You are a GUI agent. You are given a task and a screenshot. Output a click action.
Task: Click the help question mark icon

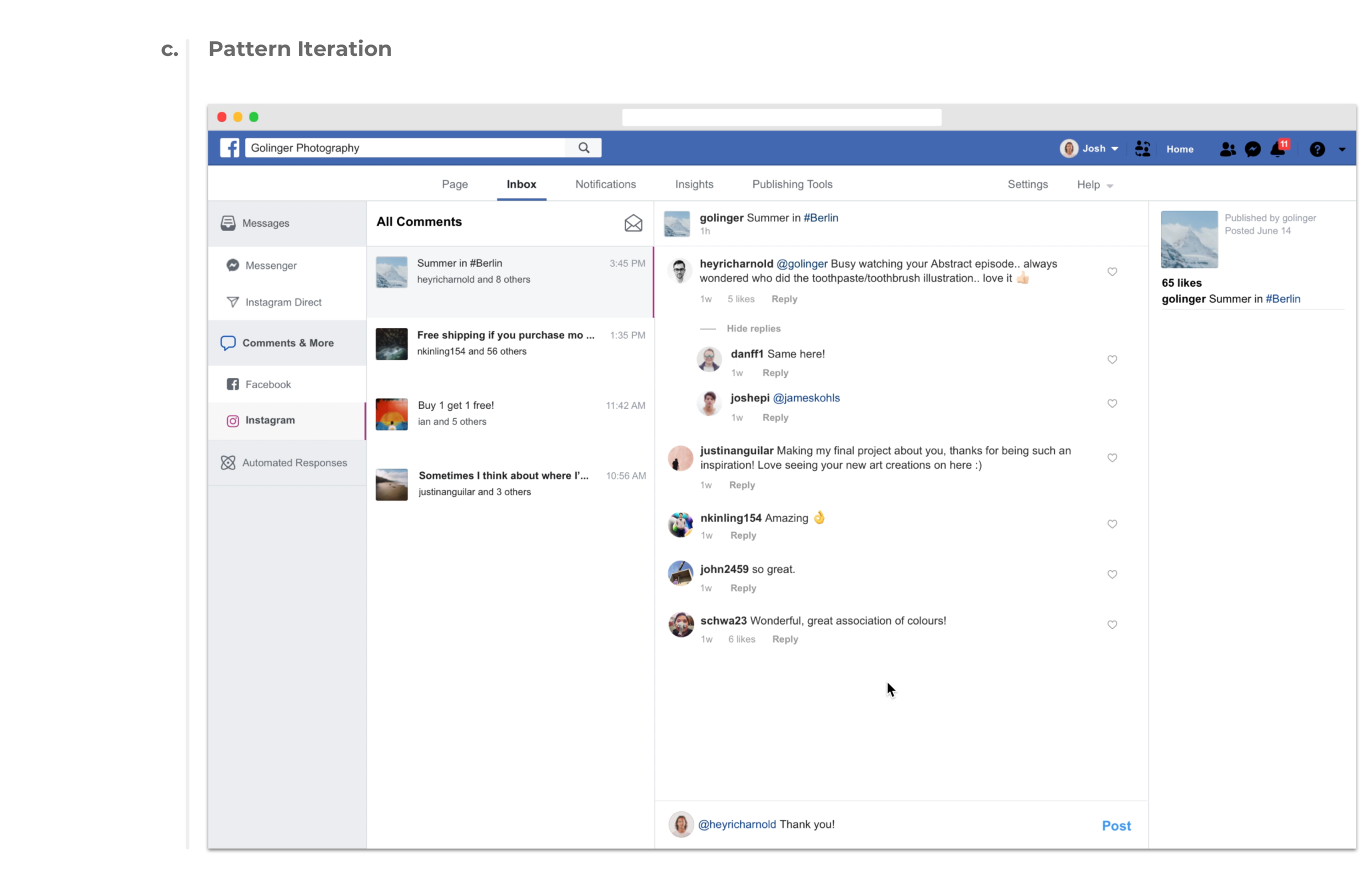click(1317, 149)
